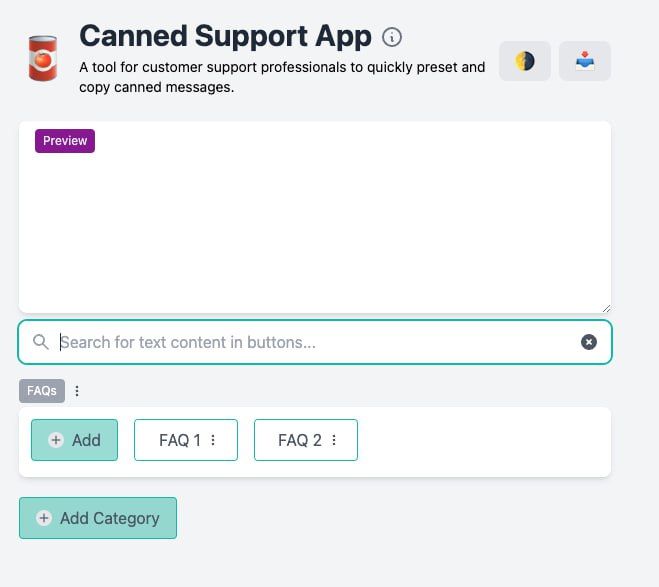Click inside the preview text area
Image resolution: width=659 pixels, height=587 pixels.
click(315, 225)
